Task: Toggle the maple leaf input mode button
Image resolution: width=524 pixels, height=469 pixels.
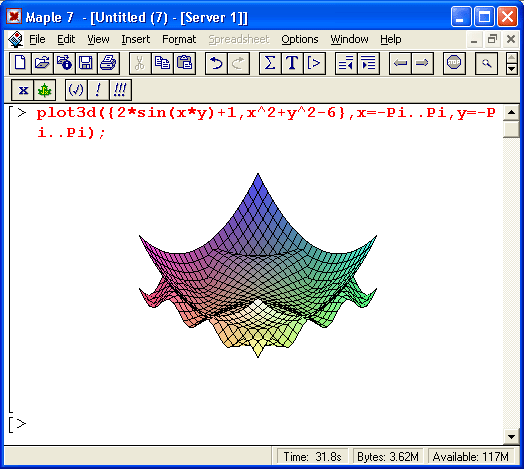Action: click(44, 90)
